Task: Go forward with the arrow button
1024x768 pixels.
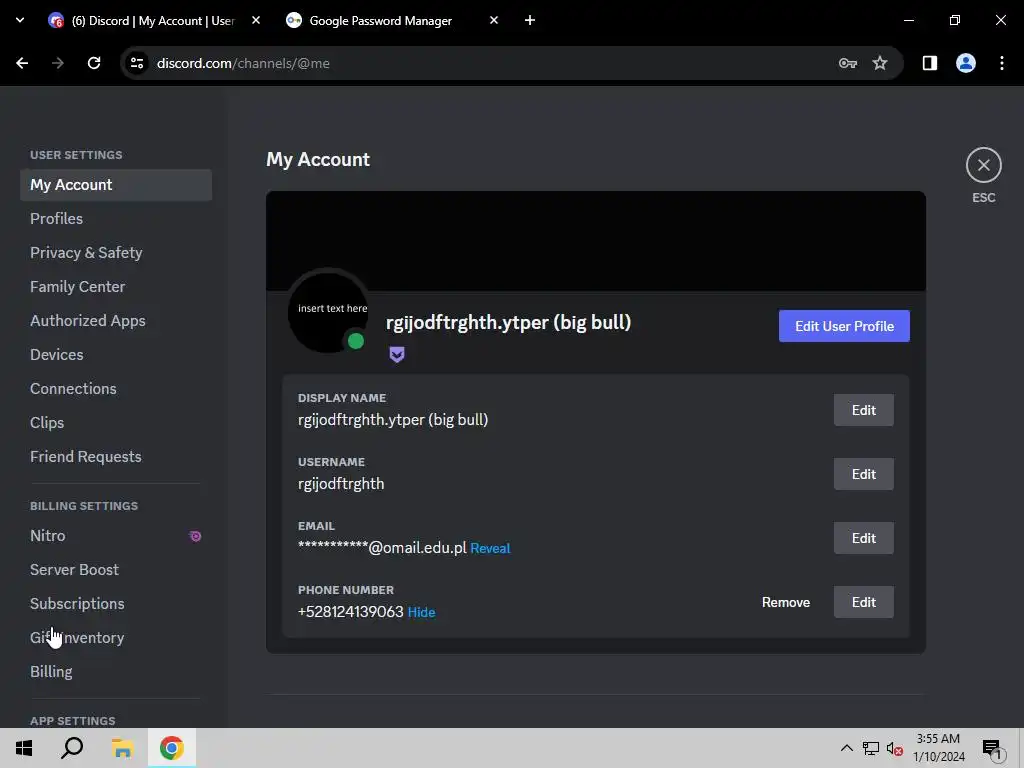Action: pyautogui.click(x=58, y=63)
